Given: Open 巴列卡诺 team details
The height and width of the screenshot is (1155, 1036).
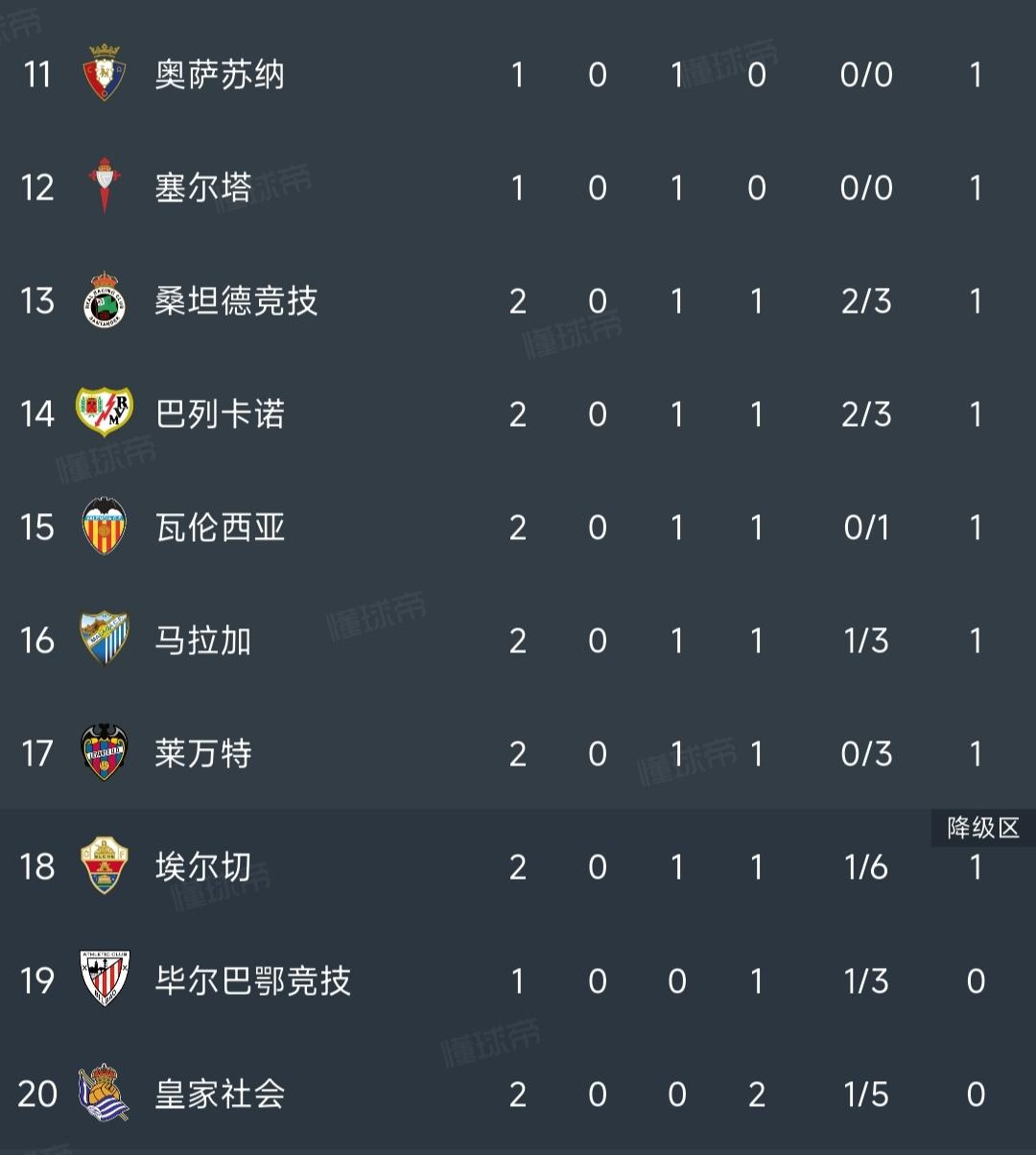Looking at the screenshot, I should pyautogui.click(x=220, y=414).
